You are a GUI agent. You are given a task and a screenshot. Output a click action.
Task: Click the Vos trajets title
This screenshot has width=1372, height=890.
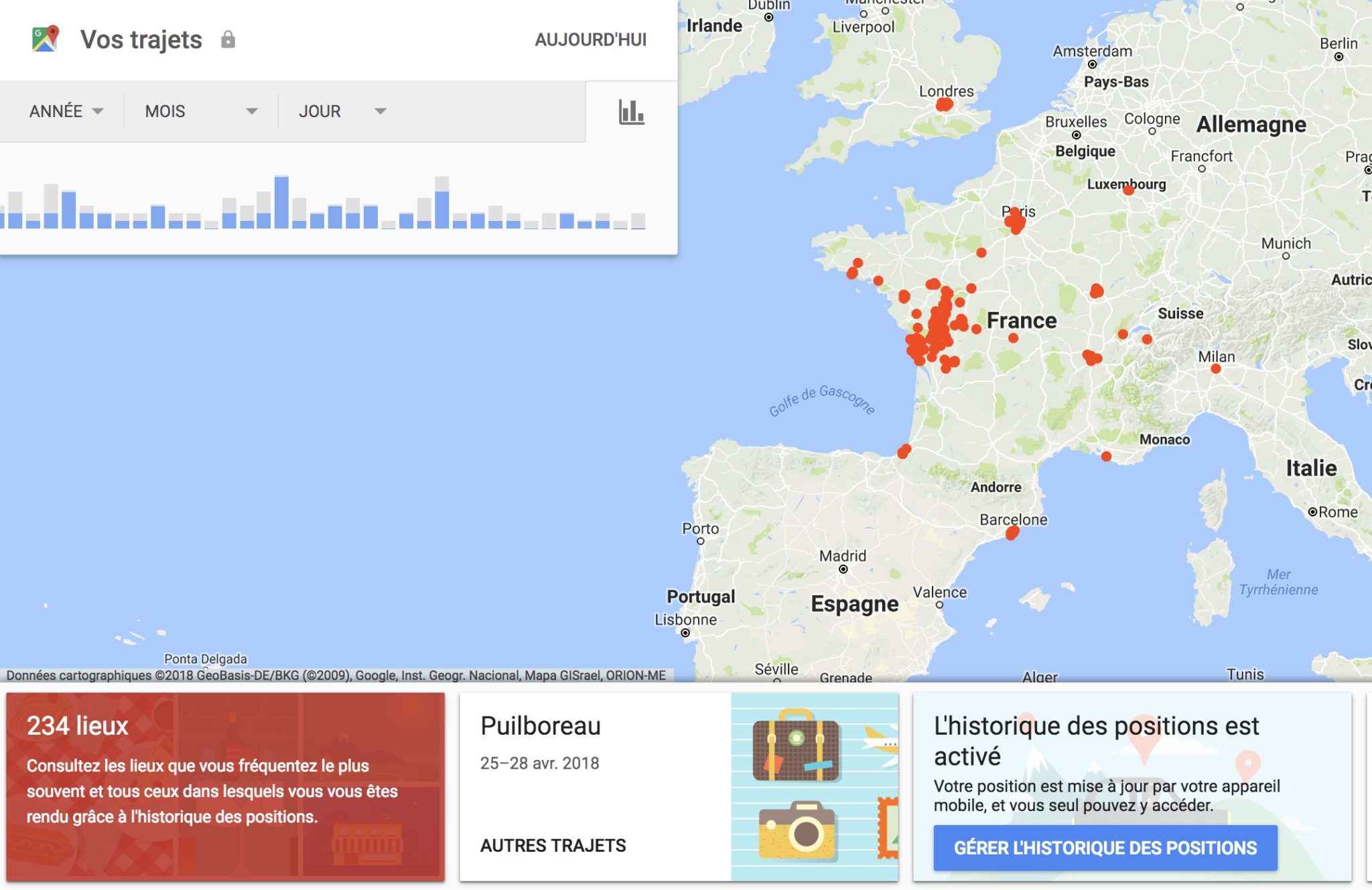click(x=141, y=40)
